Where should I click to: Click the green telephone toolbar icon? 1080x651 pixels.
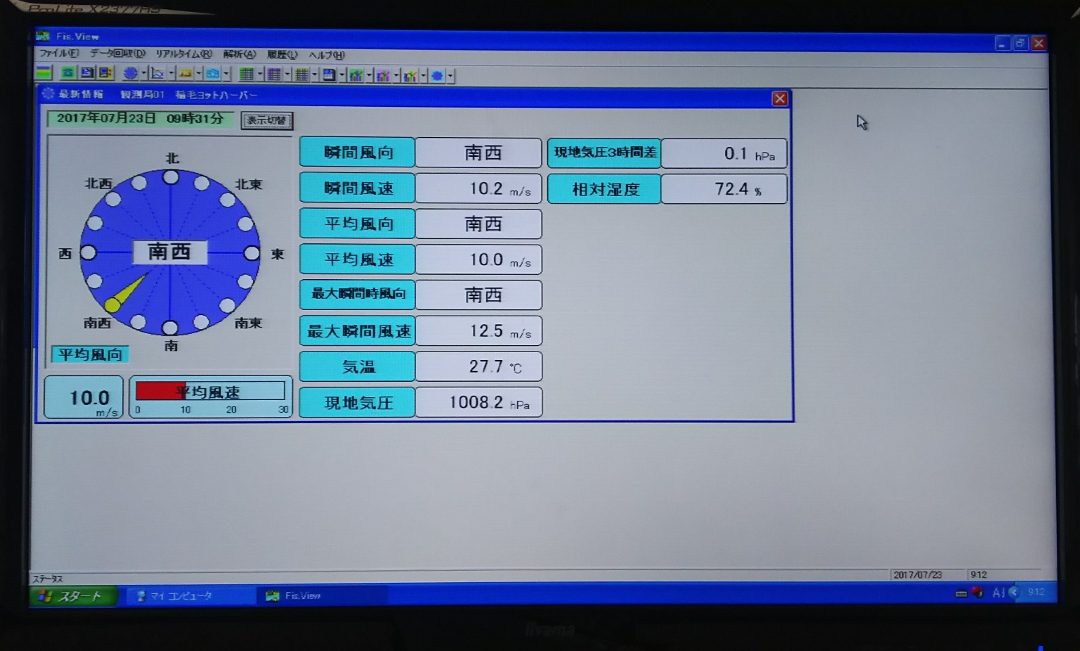[68, 73]
